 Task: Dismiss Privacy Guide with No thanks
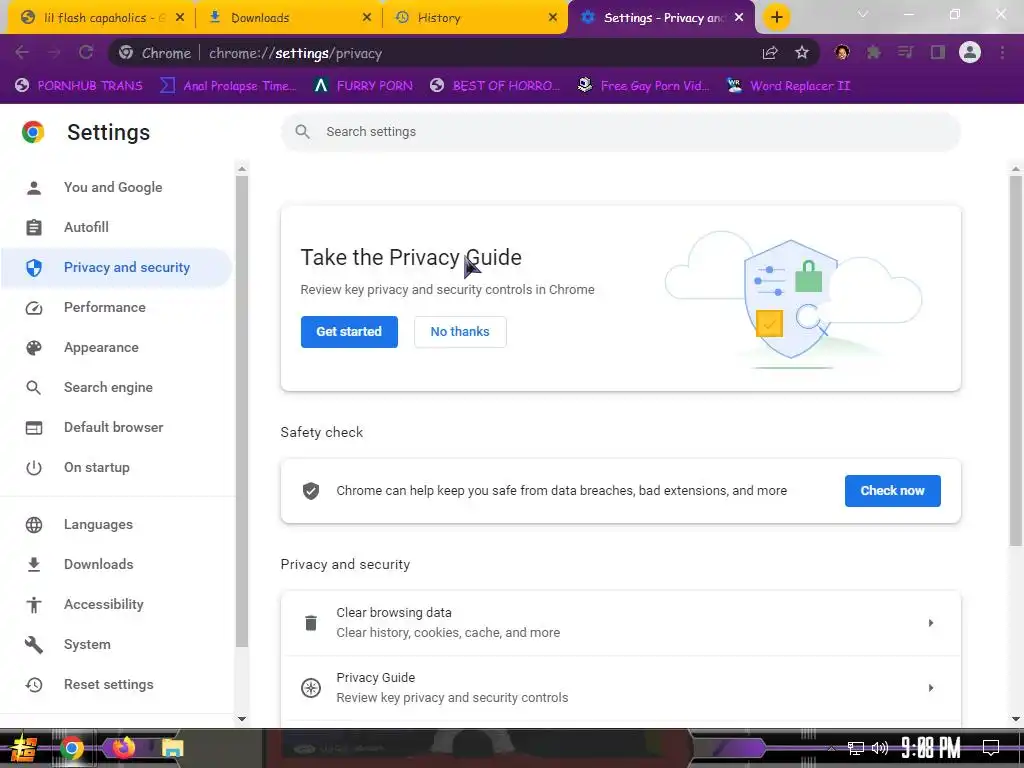460,332
